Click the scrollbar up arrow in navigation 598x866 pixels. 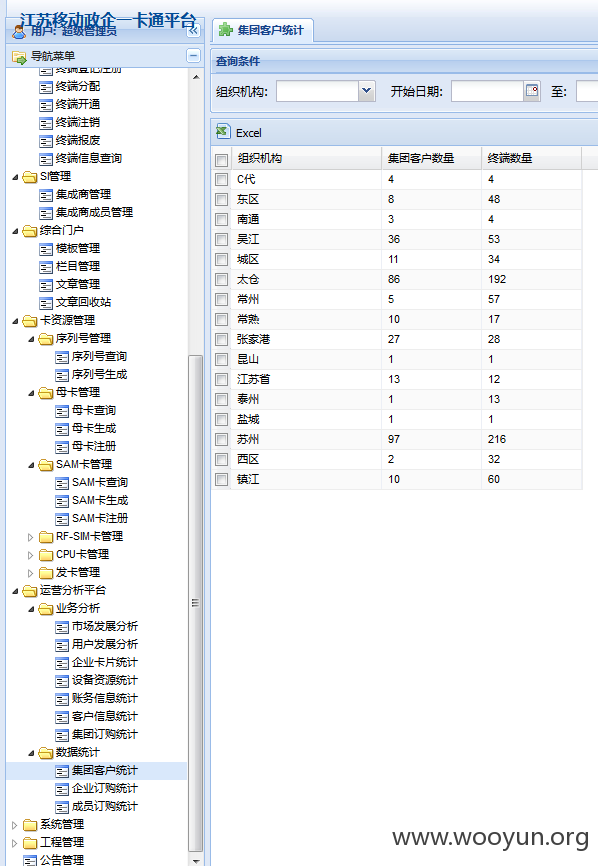pyautogui.click(x=195, y=77)
